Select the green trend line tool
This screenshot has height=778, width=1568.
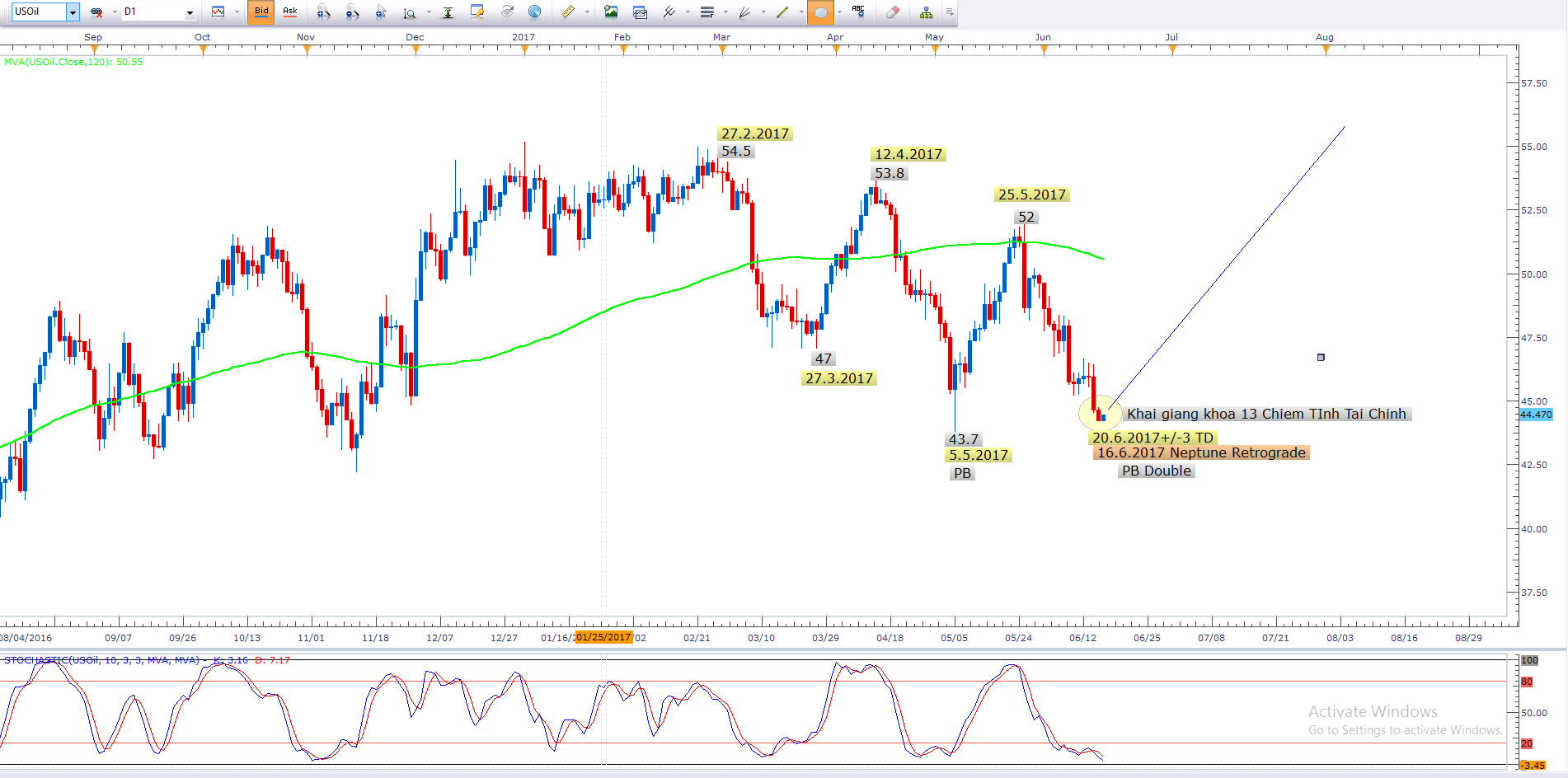pos(782,12)
